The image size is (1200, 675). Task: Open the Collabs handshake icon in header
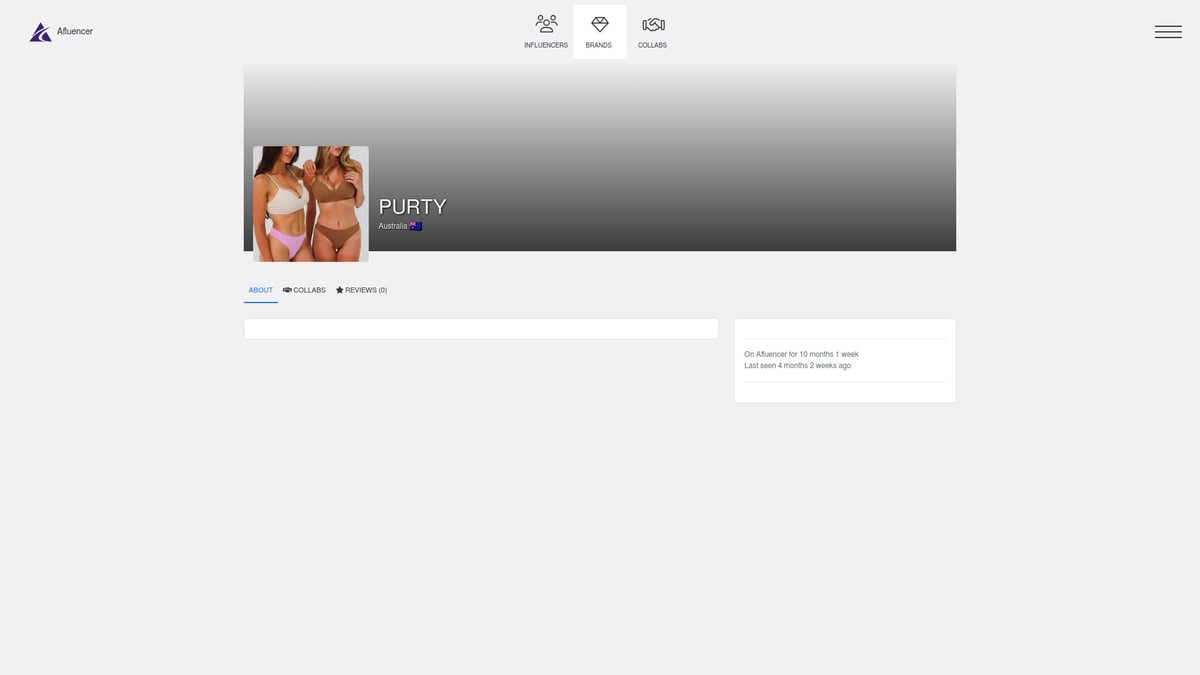[x=653, y=24]
